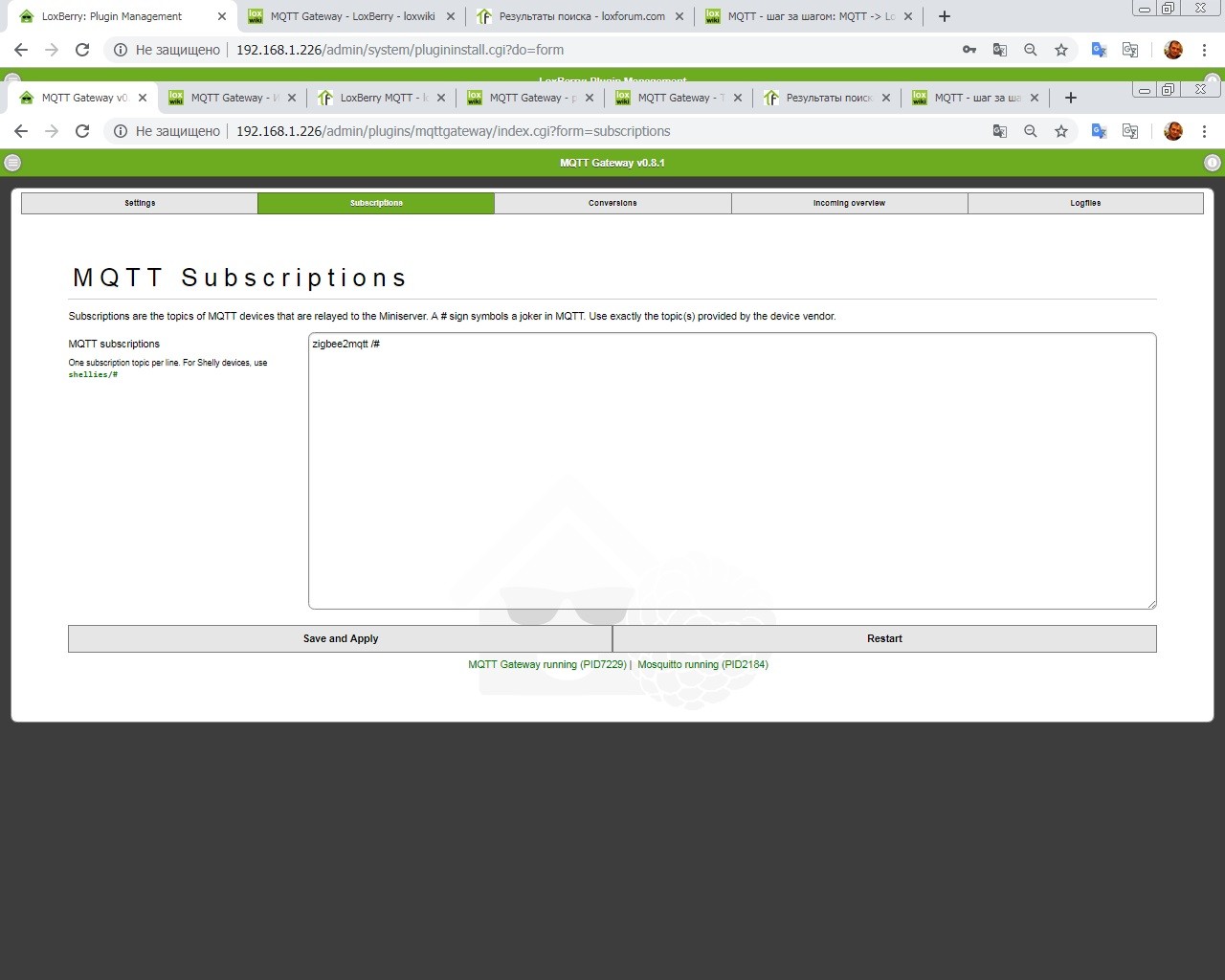Image resolution: width=1225 pixels, height=980 pixels.
Task: Click the Restart button
Action: coord(884,638)
